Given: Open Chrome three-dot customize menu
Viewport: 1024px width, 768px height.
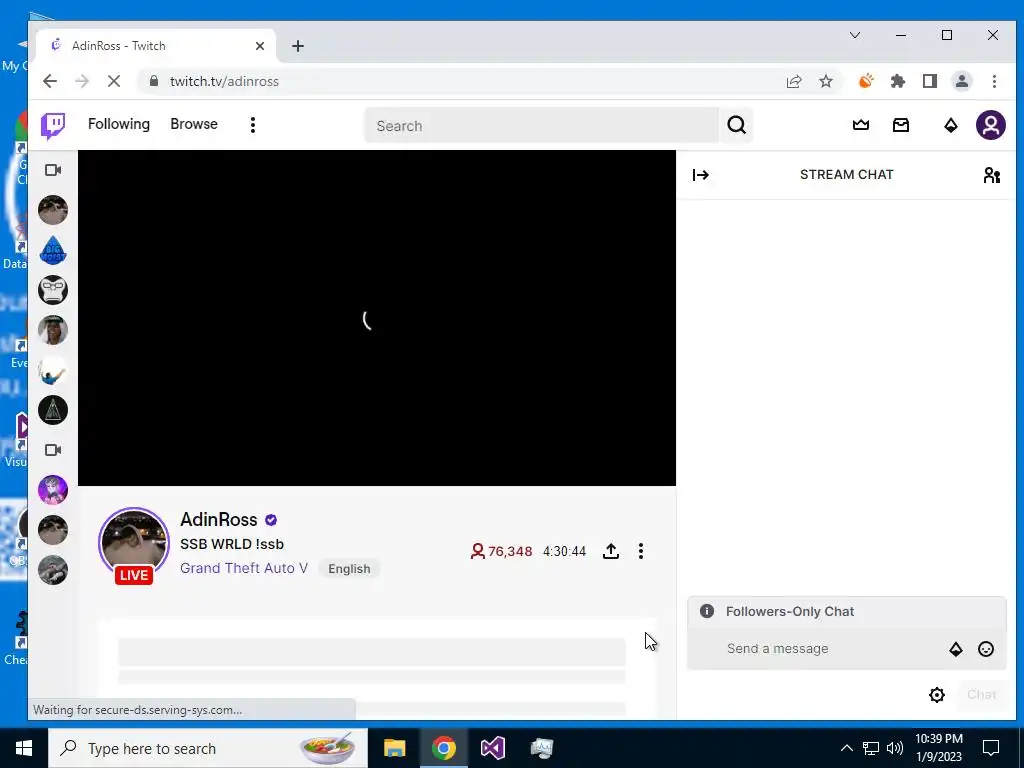Looking at the screenshot, I should [x=994, y=81].
